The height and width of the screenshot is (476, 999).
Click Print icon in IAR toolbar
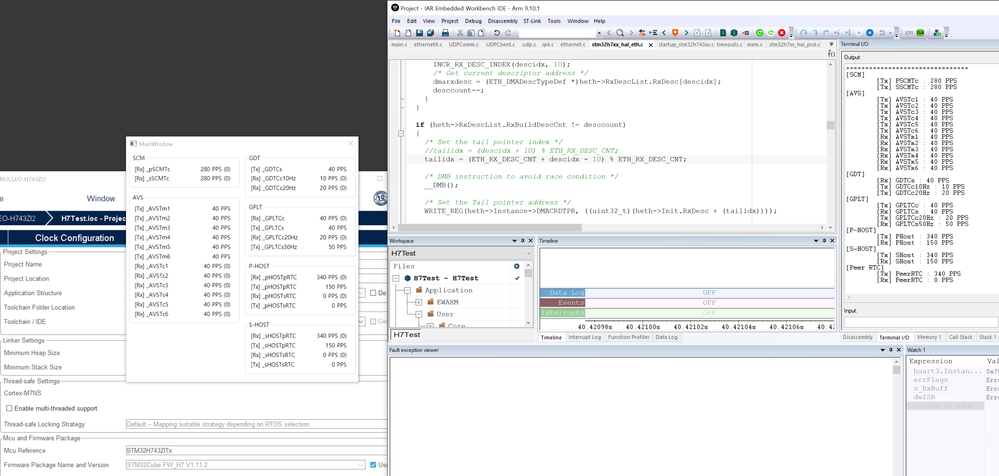point(445,32)
